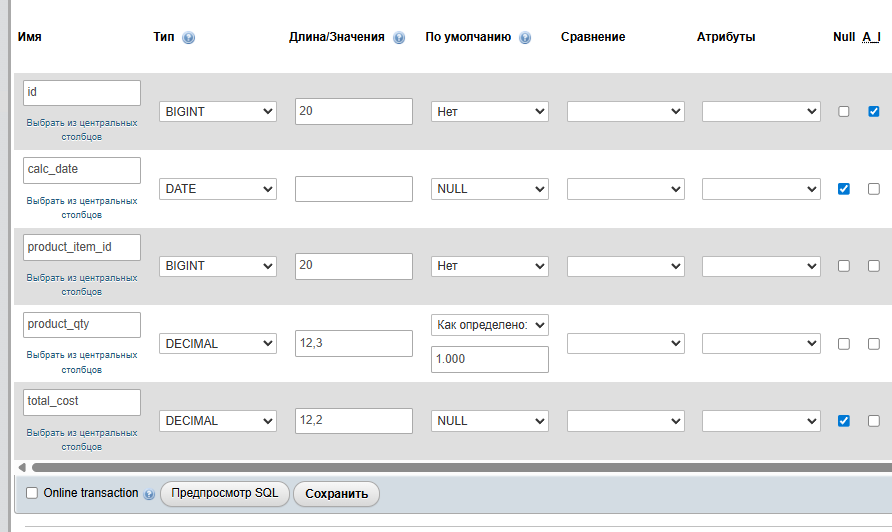
Task: Click the help icon next to По умолчанию
Action: pos(525,38)
